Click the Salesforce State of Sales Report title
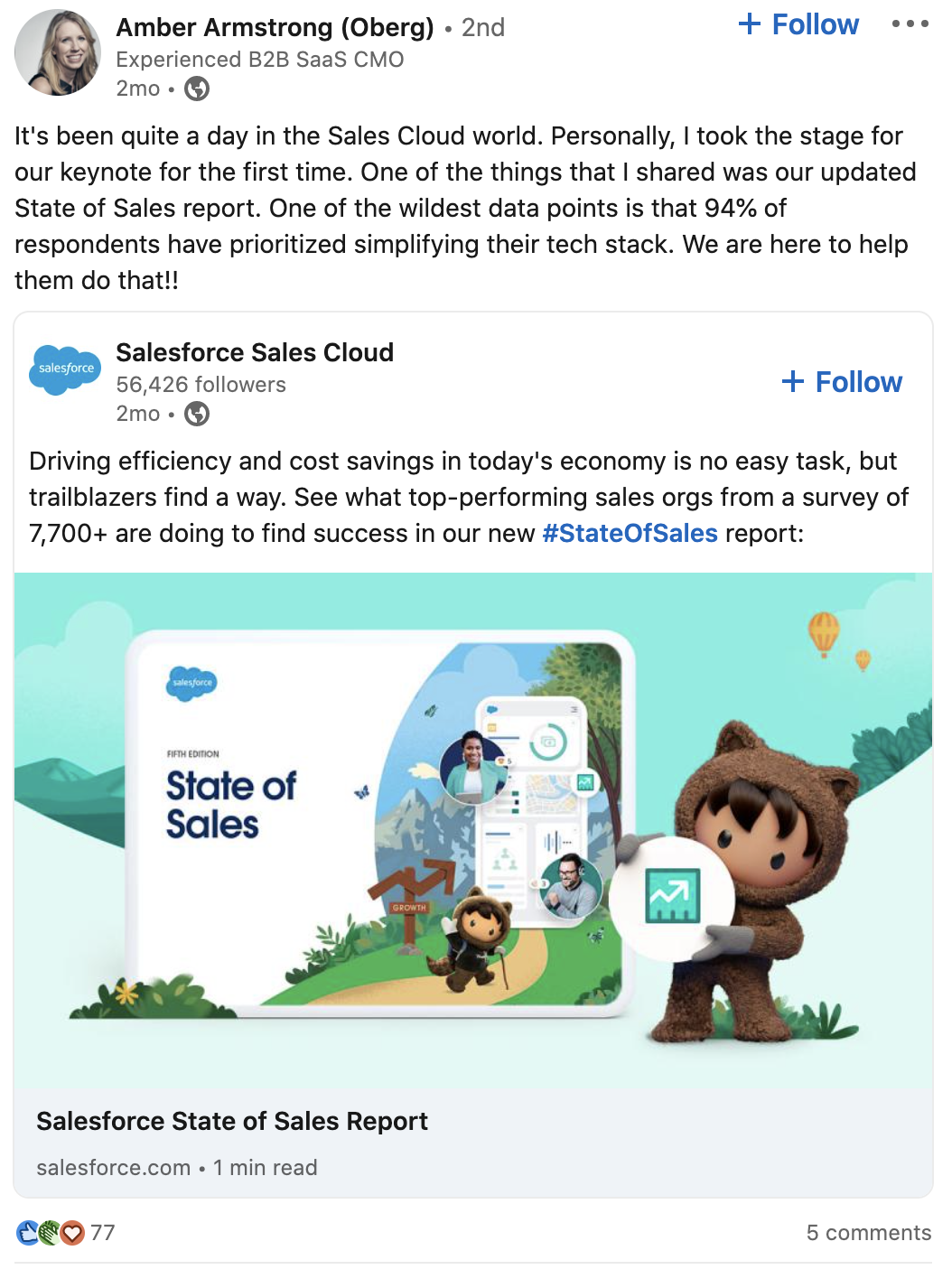The height and width of the screenshot is (1288, 952). click(232, 1121)
